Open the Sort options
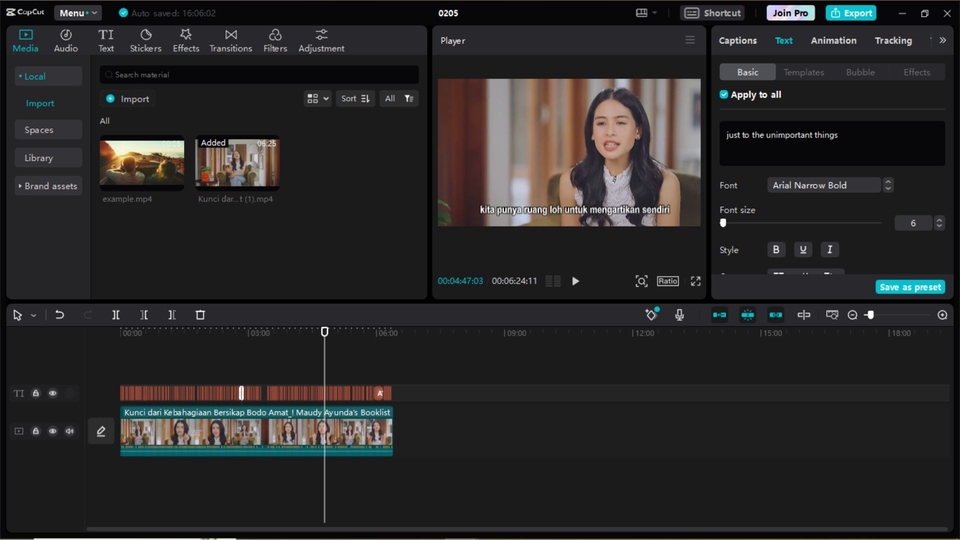Image resolution: width=960 pixels, height=540 pixels. (x=355, y=99)
